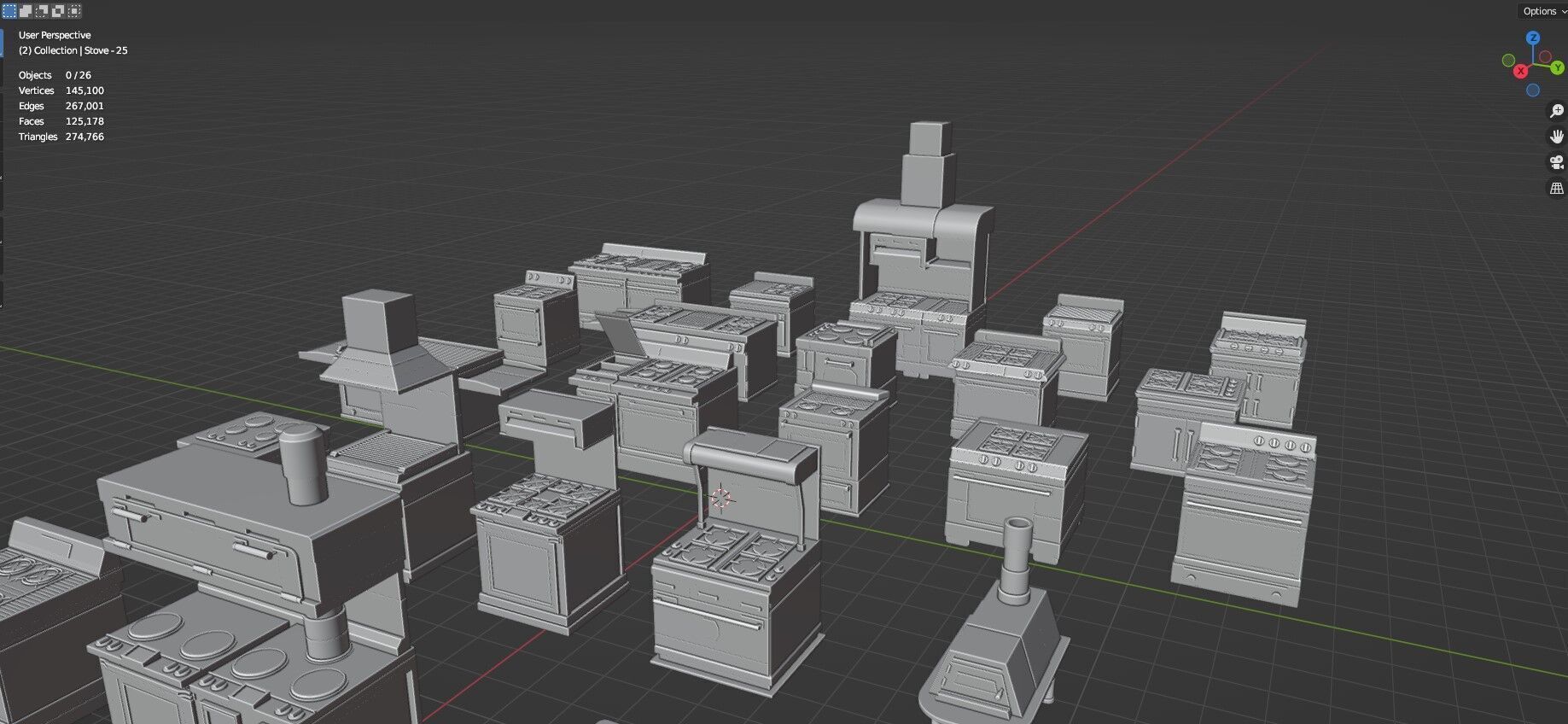The image size is (1568, 724).
Task: Click the "User Perspective" viewport label
Action: click(55, 35)
